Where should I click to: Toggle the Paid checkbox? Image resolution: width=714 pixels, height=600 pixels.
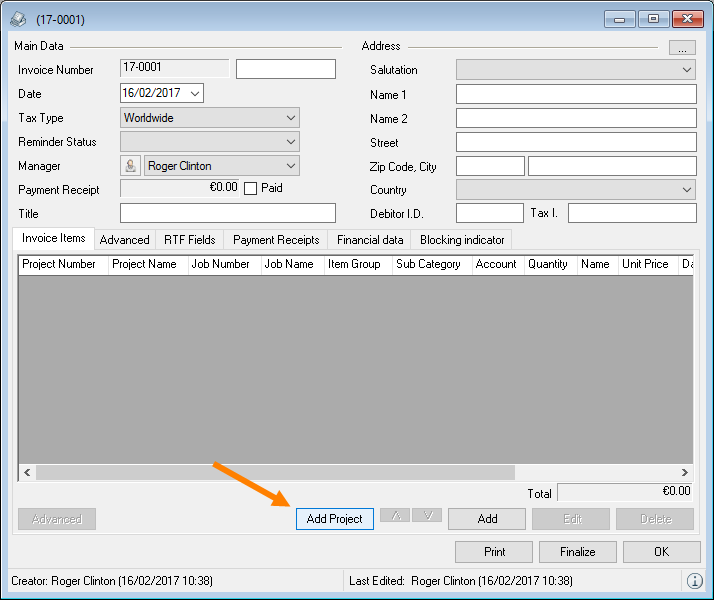251,188
